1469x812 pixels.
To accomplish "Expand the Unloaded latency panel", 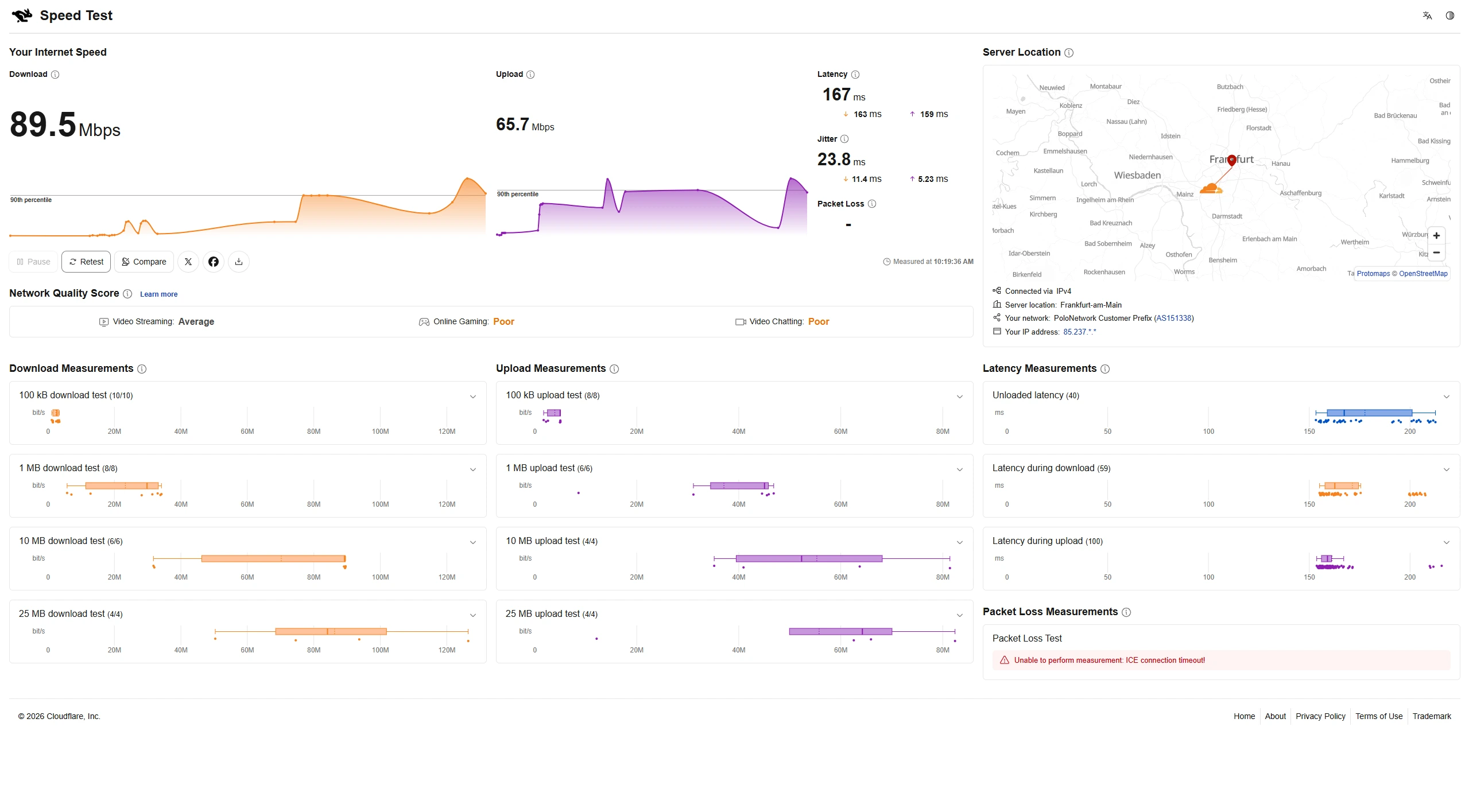I will point(1447,397).
